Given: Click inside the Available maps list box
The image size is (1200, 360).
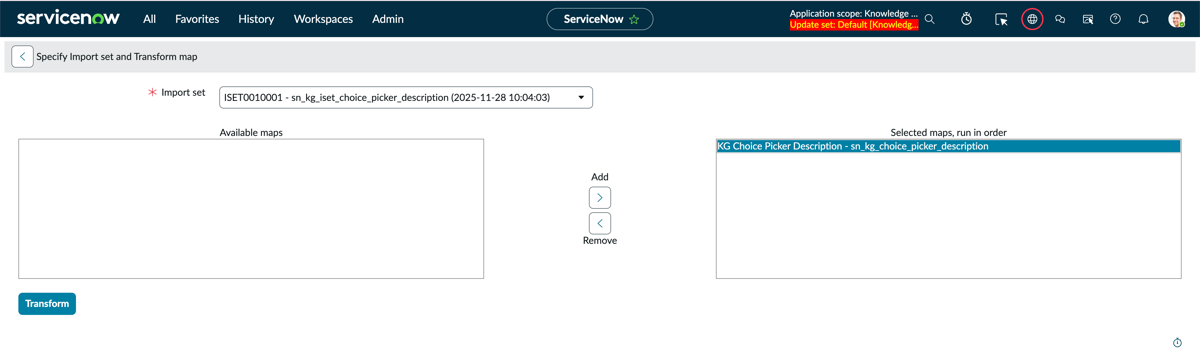Looking at the screenshot, I should pyautogui.click(x=251, y=208).
